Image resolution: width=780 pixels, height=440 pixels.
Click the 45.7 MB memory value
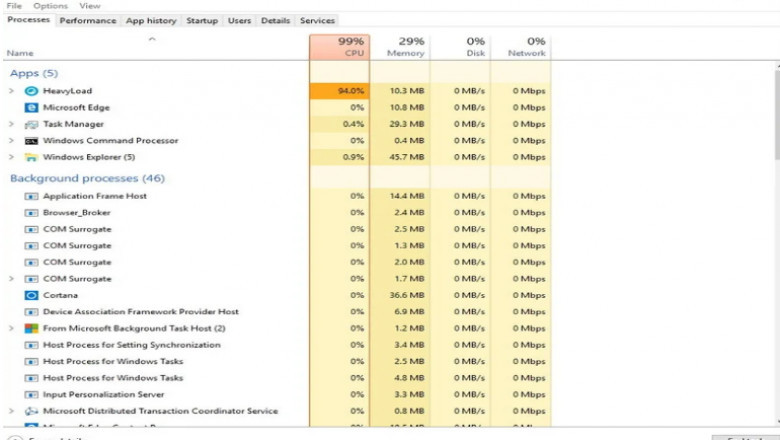point(406,157)
